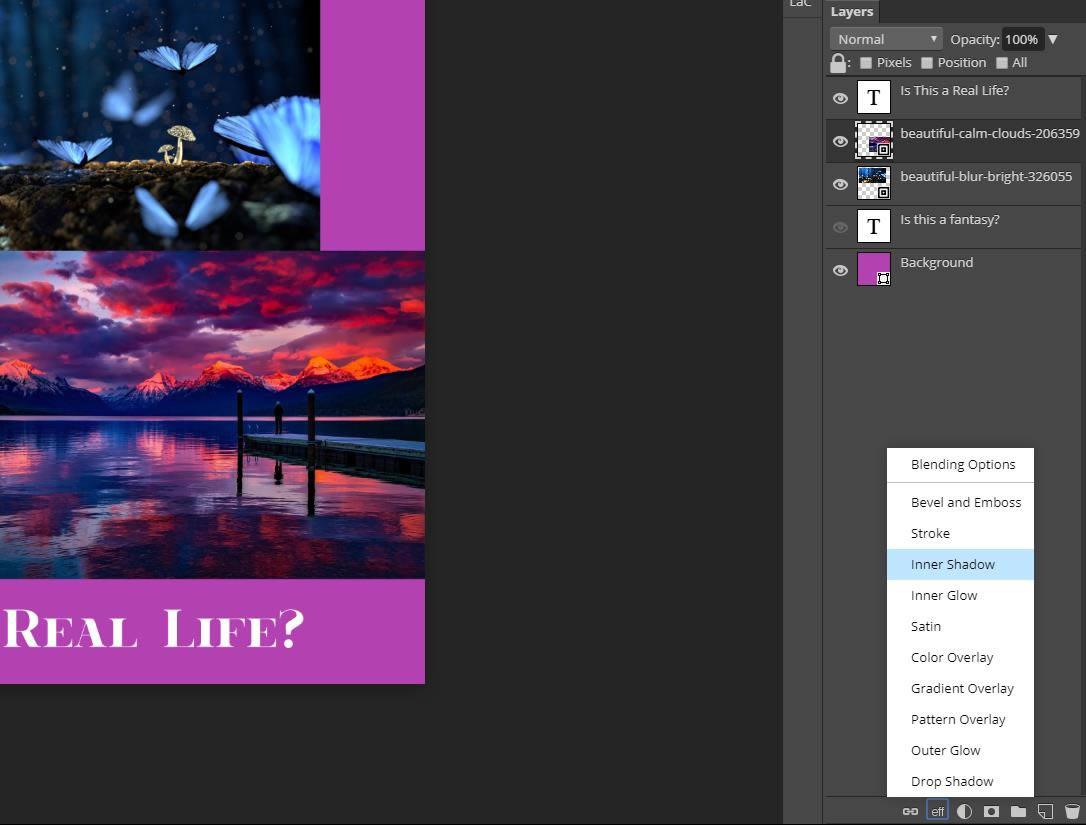
Task: Select layer name 'Is This a Real Life?'
Action: click(x=954, y=91)
